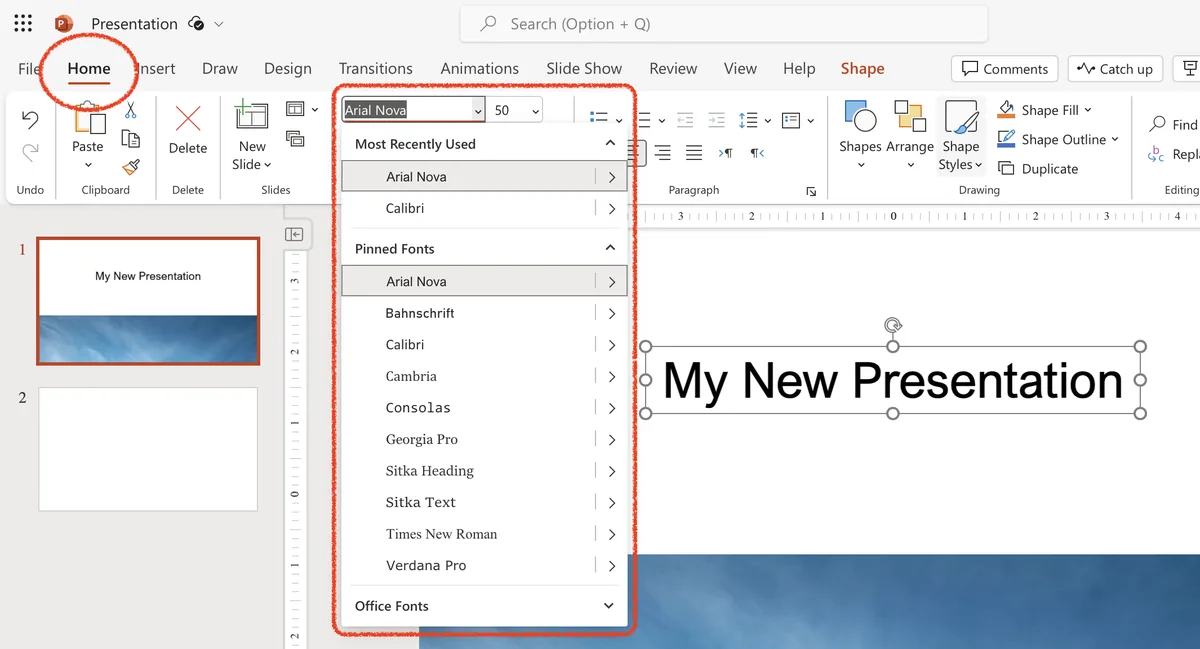Image resolution: width=1200 pixels, height=649 pixels.
Task: Cut selection with the scissors icon
Action: point(130,111)
